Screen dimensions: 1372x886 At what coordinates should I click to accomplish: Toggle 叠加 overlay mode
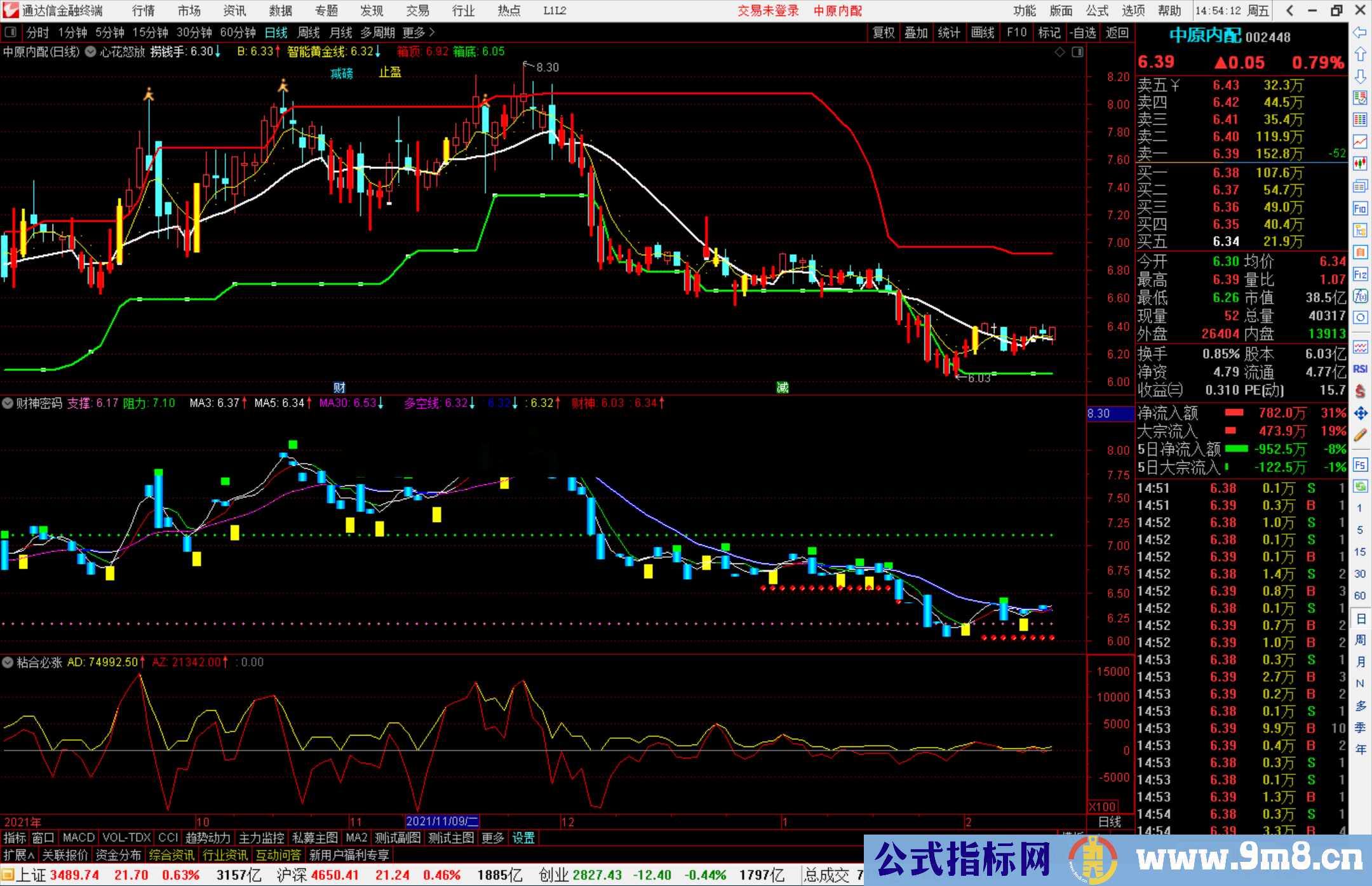[917, 32]
